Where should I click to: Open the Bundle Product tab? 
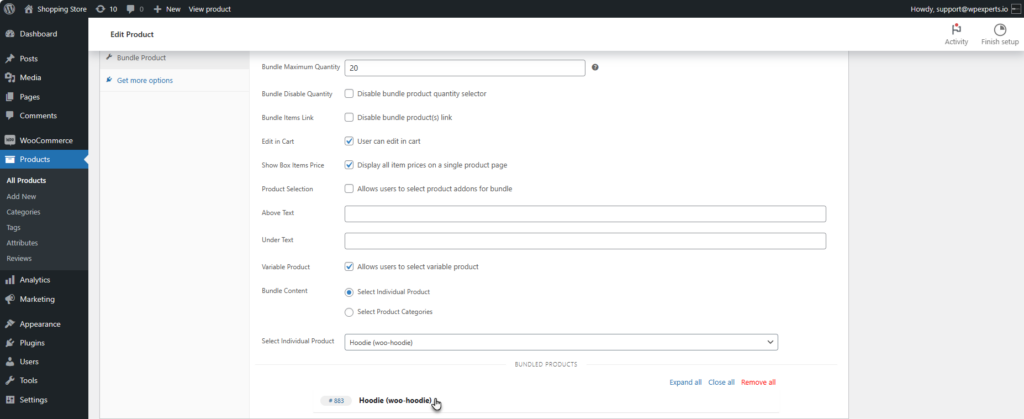click(x=141, y=57)
